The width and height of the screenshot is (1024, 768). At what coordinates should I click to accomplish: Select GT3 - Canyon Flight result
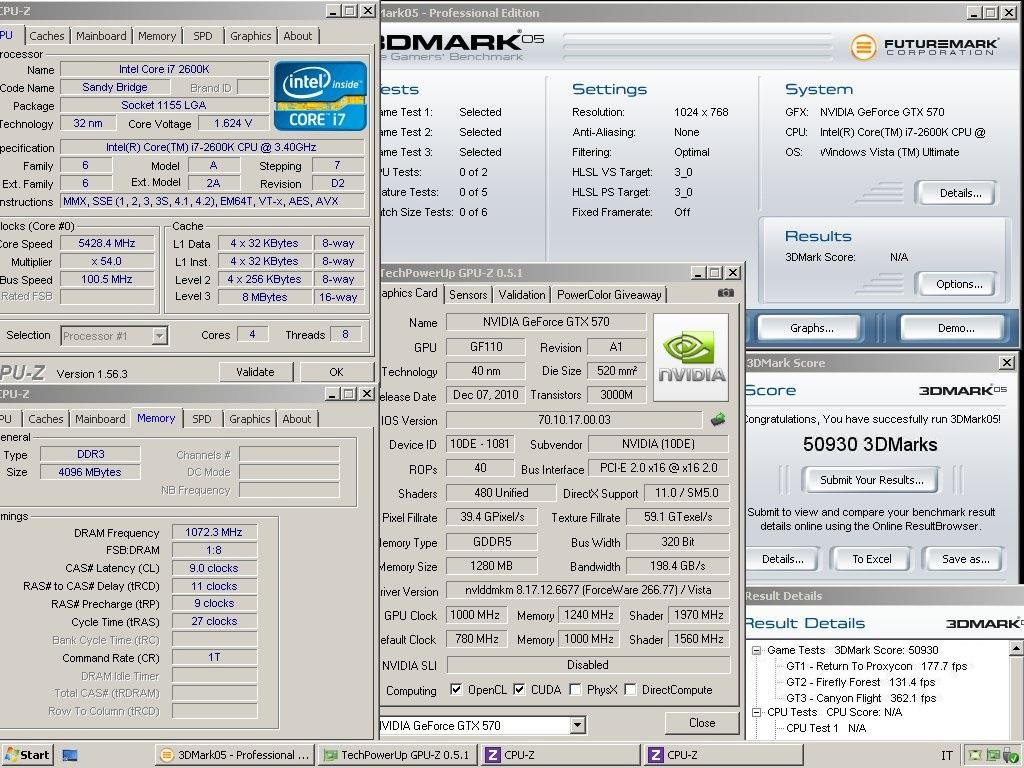coord(861,698)
